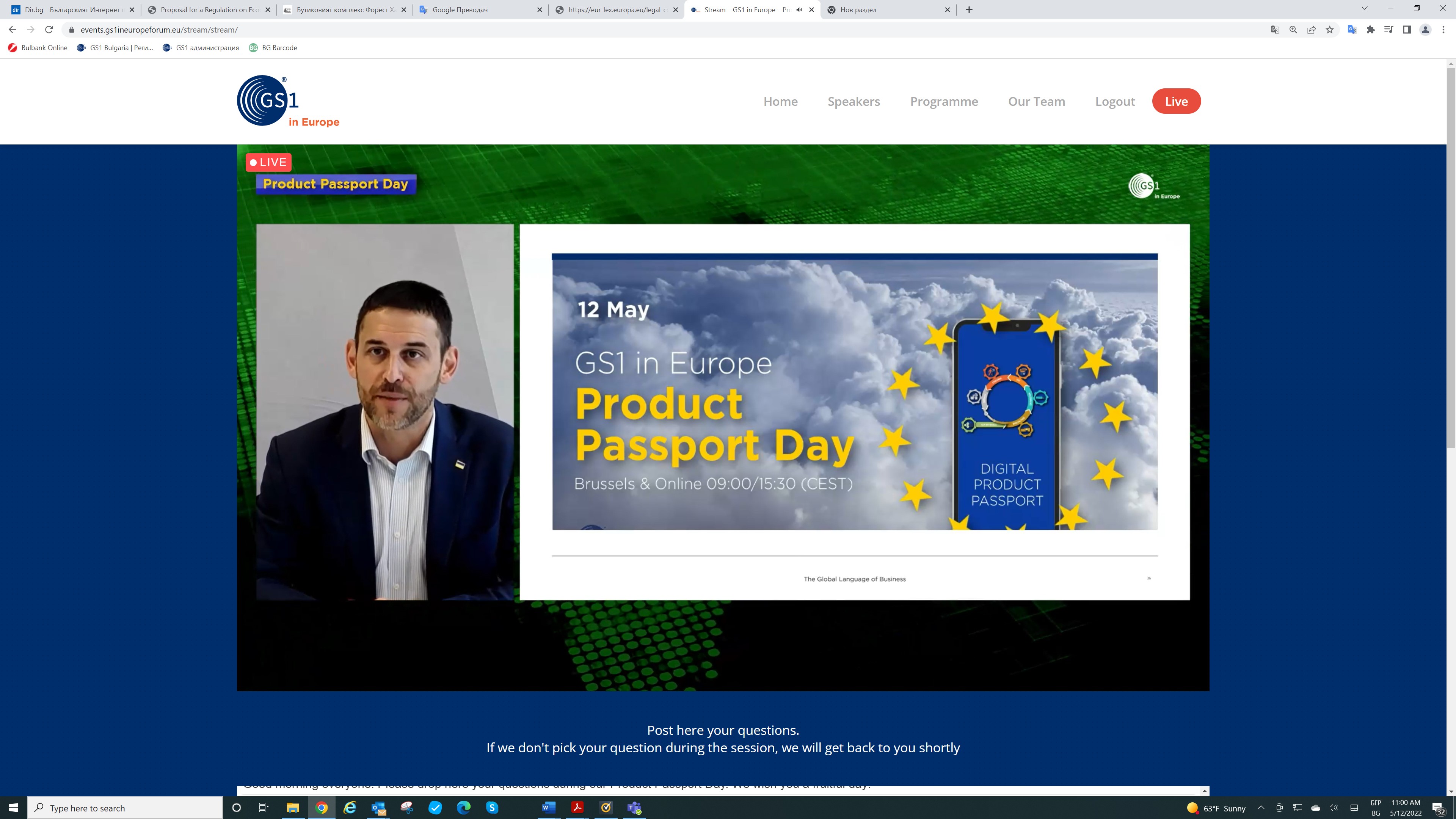This screenshot has width=1456, height=819.
Task: Click the GS1 in Europe logo
Action: pos(288,100)
